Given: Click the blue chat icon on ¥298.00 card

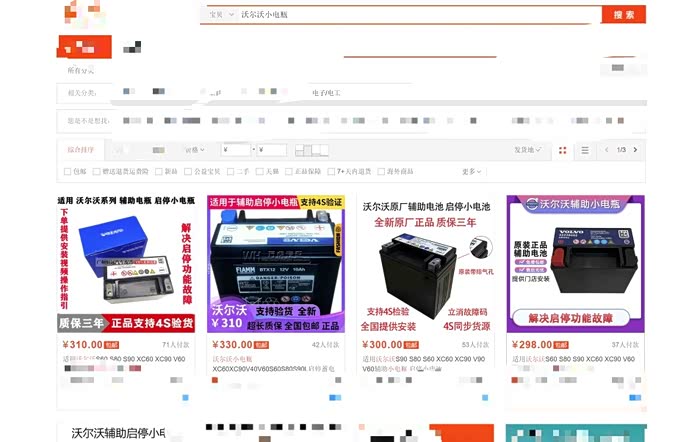Looking at the screenshot, I should pos(635,398).
